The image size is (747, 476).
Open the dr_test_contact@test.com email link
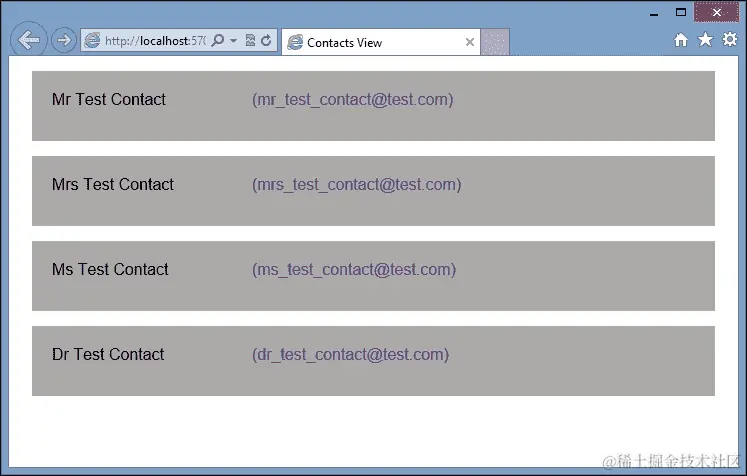351,354
